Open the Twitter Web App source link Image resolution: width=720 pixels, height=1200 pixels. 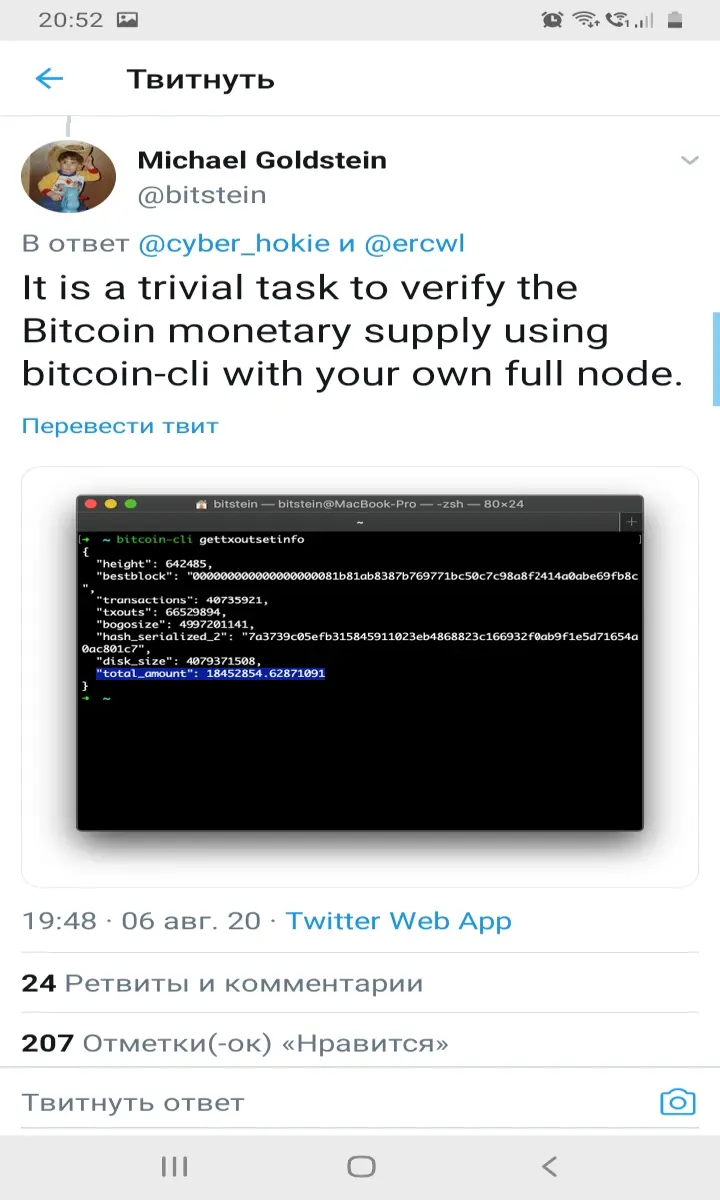[x=399, y=921]
